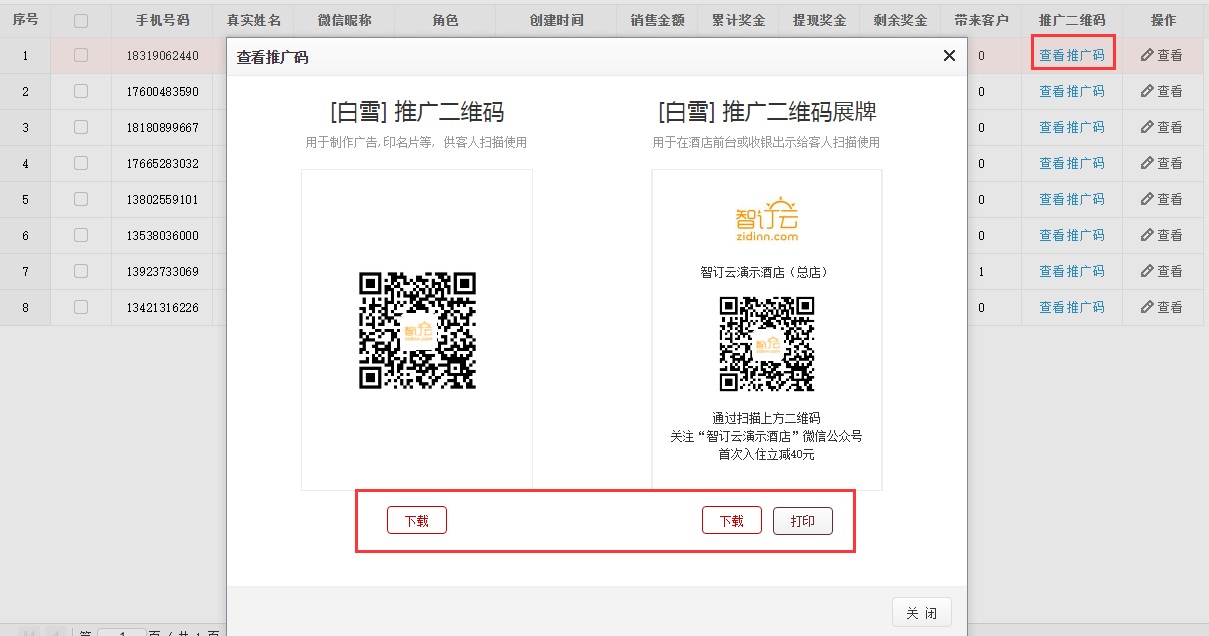Open 查看推广码 link for 18319062440
The width and height of the screenshot is (1209, 636).
click(x=1072, y=56)
